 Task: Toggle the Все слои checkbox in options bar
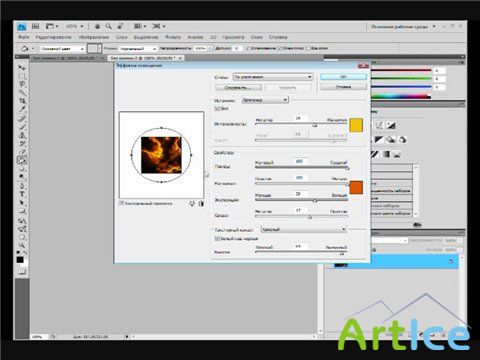(x=308, y=48)
